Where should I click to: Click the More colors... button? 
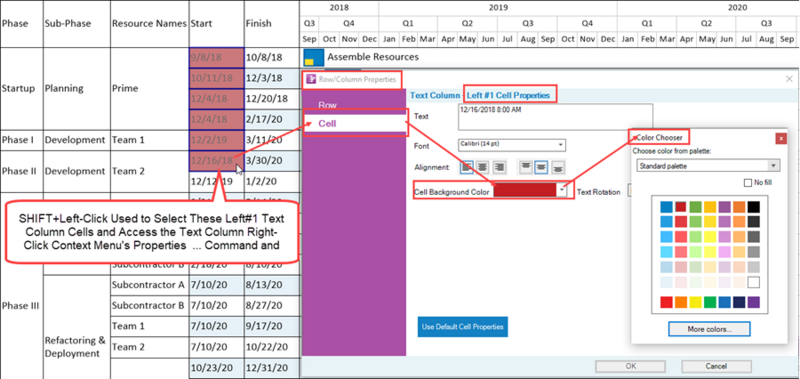pos(709,329)
